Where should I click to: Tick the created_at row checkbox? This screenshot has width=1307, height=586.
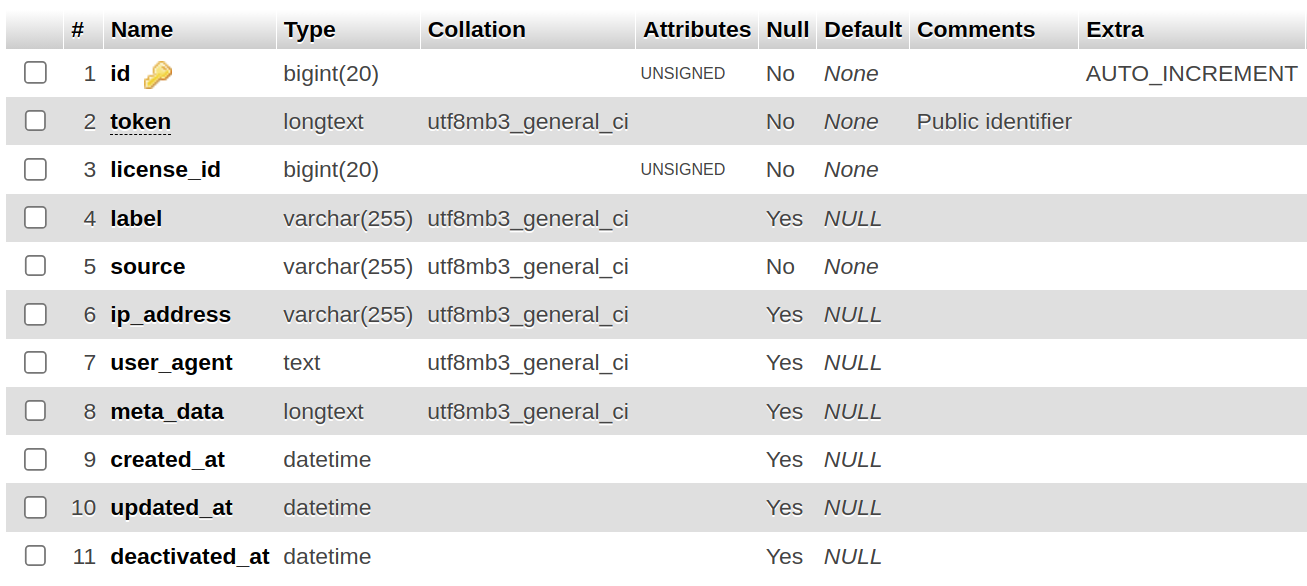pos(36,459)
